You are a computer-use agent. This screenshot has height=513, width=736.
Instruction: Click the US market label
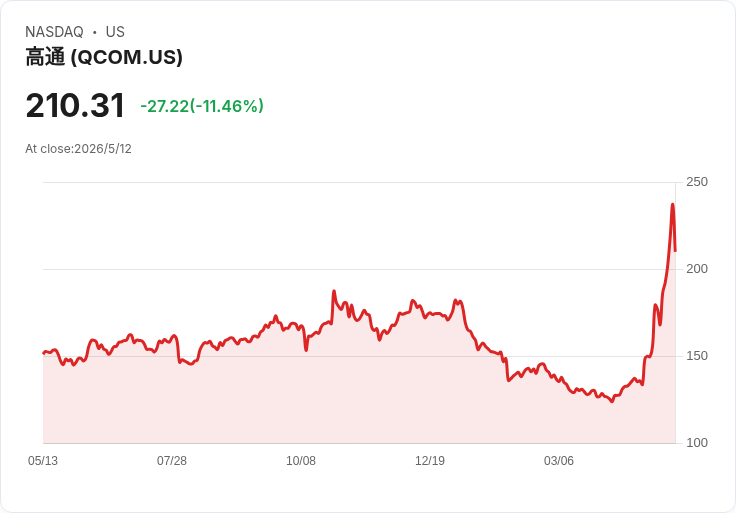[x=115, y=32]
